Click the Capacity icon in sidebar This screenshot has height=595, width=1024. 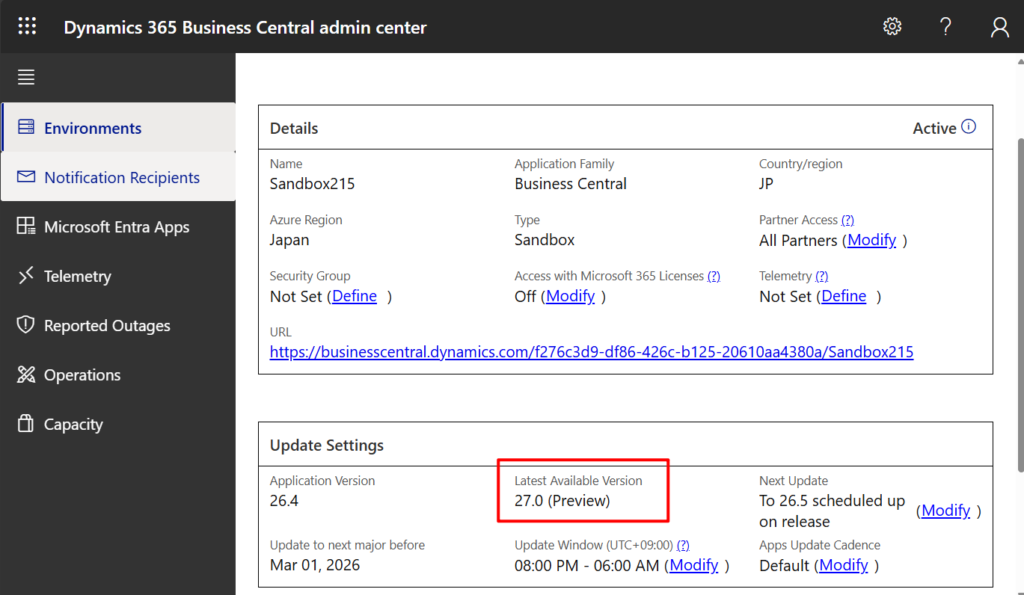[x=26, y=424]
